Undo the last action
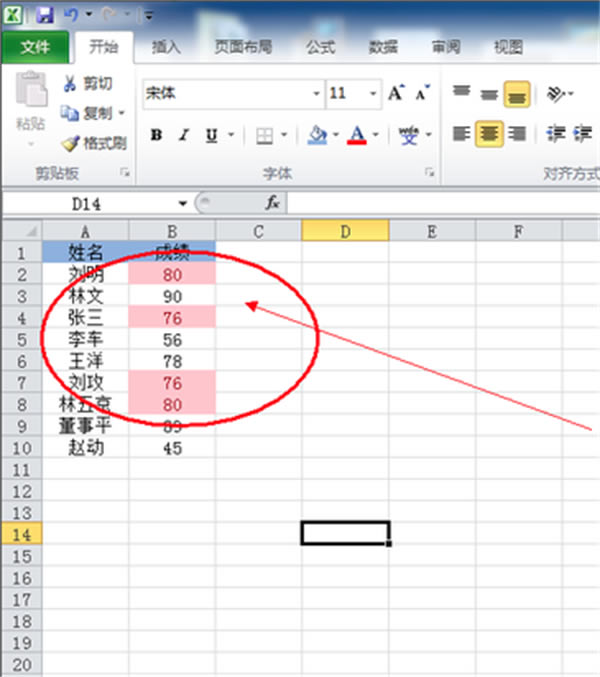 71,15
